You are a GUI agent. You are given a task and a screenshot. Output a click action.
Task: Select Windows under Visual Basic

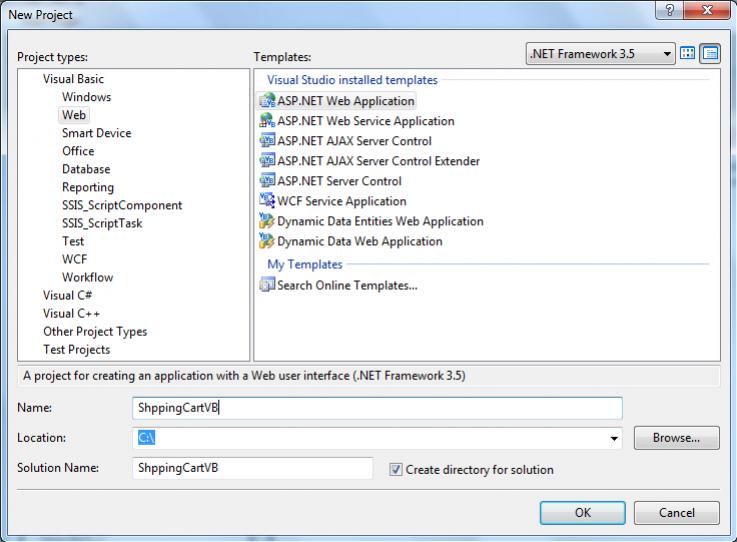pyautogui.click(x=86, y=97)
